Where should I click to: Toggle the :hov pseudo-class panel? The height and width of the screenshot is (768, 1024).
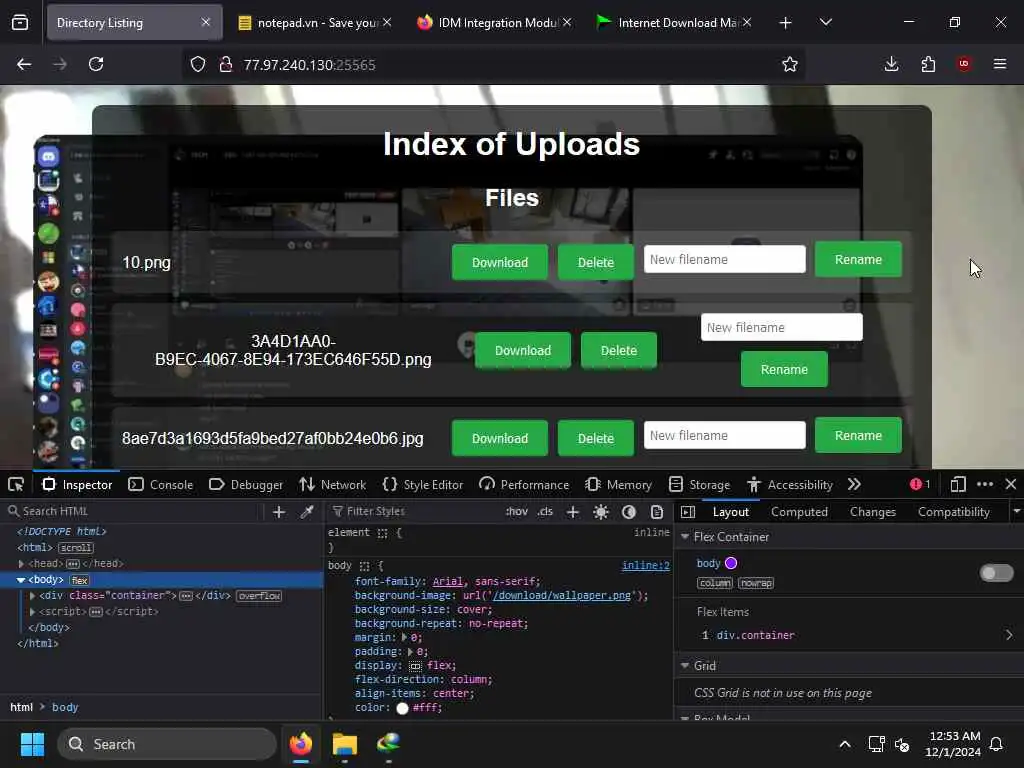pos(517,511)
